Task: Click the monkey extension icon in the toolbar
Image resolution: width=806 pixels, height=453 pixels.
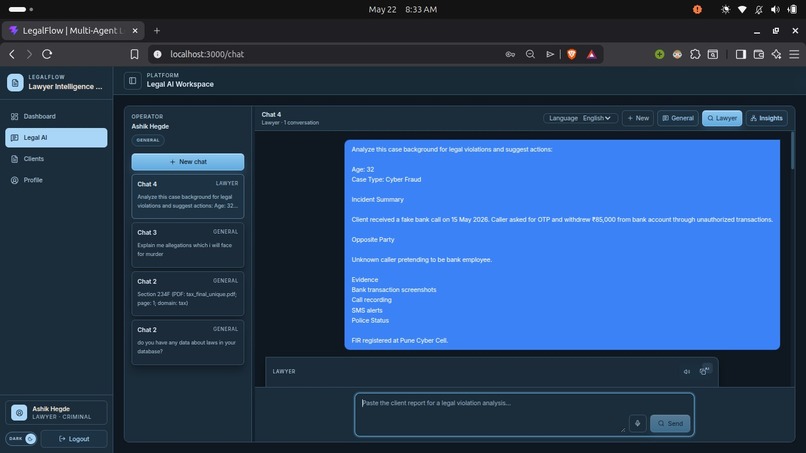Action: [677, 54]
